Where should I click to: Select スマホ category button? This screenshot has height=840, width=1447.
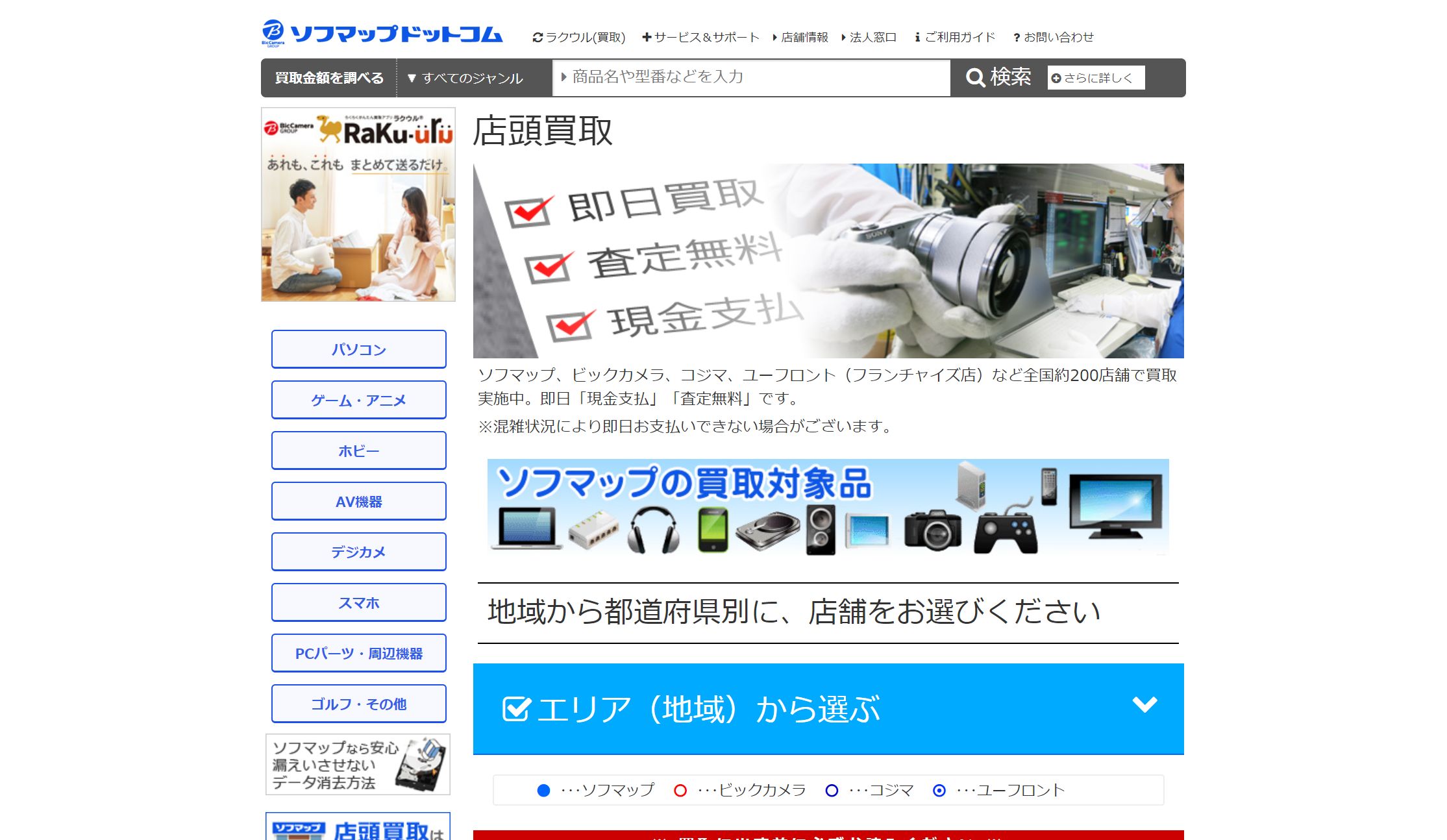point(359,602)
